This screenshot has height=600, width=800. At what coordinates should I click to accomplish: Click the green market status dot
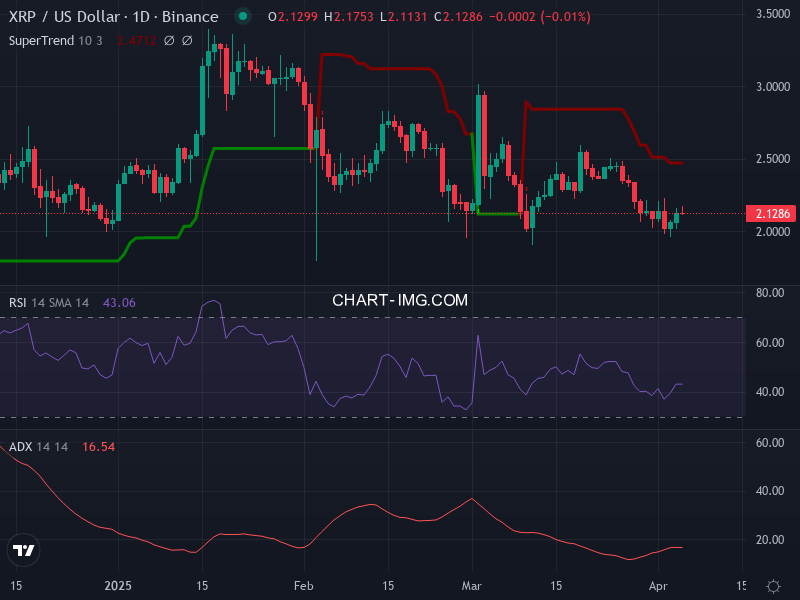pyautogui.click(x=243, y=16)
